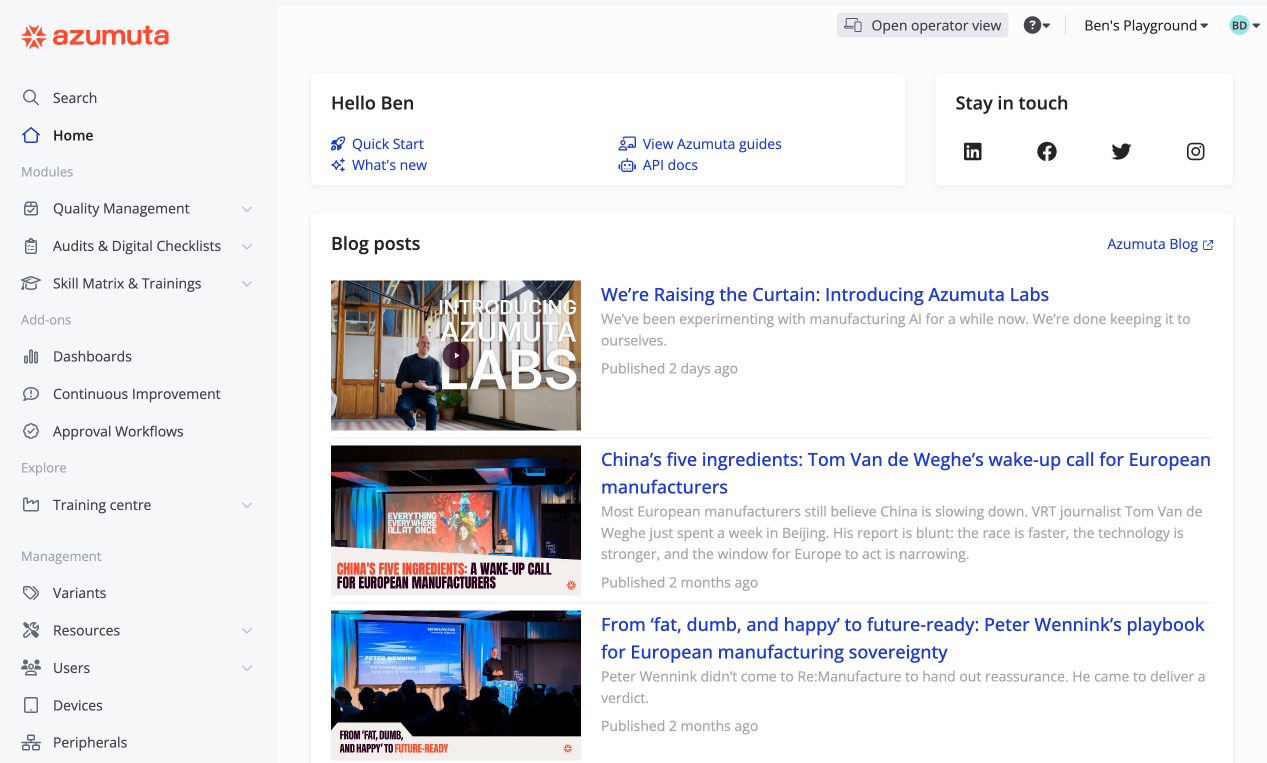Viewport: 1267px width, 763px height.
Task: Open the Azumuta Blog external link
Action: click(1160, 244)
